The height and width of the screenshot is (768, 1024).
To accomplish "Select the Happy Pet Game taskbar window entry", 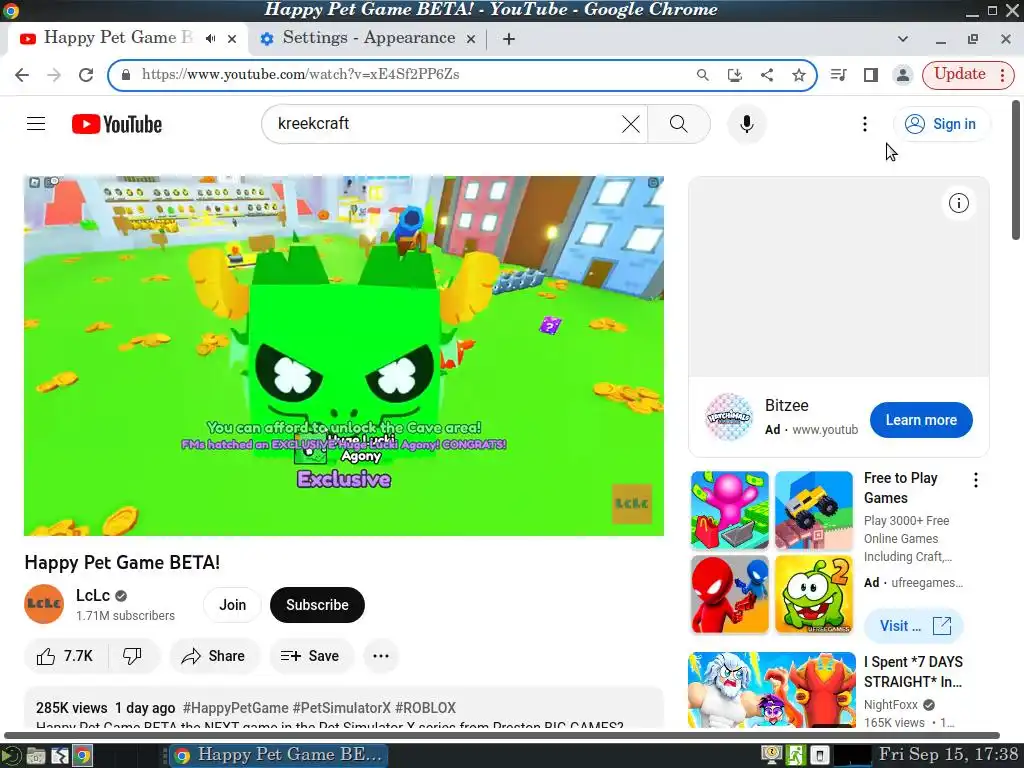I will [x=279, y=756].
